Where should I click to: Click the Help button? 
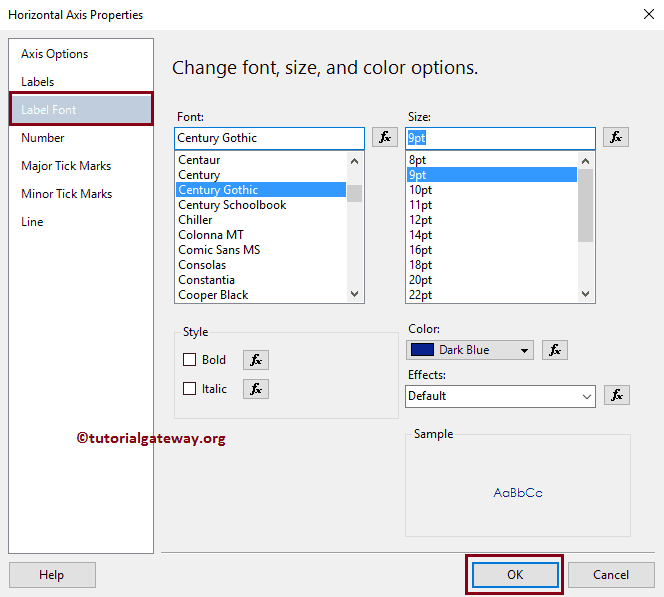coord(52,575)
